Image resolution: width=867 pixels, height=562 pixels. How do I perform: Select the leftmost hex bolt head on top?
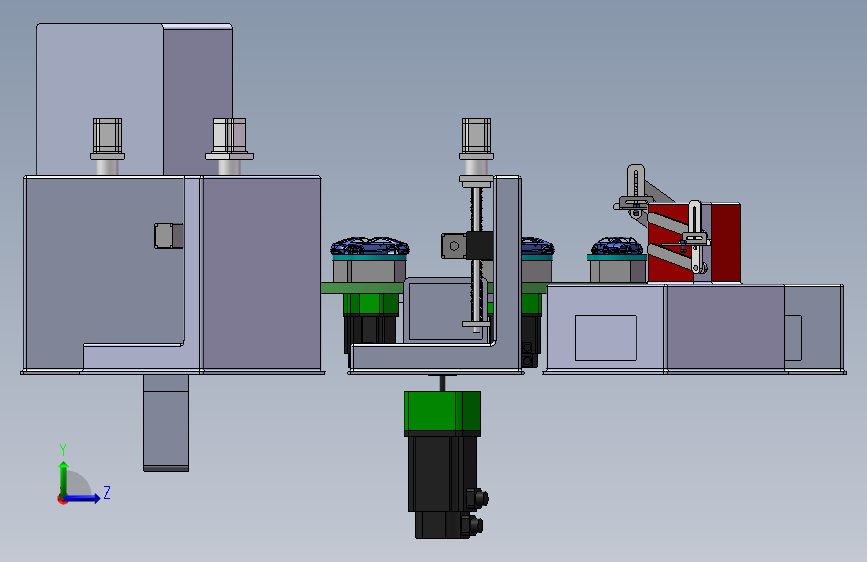107,138
